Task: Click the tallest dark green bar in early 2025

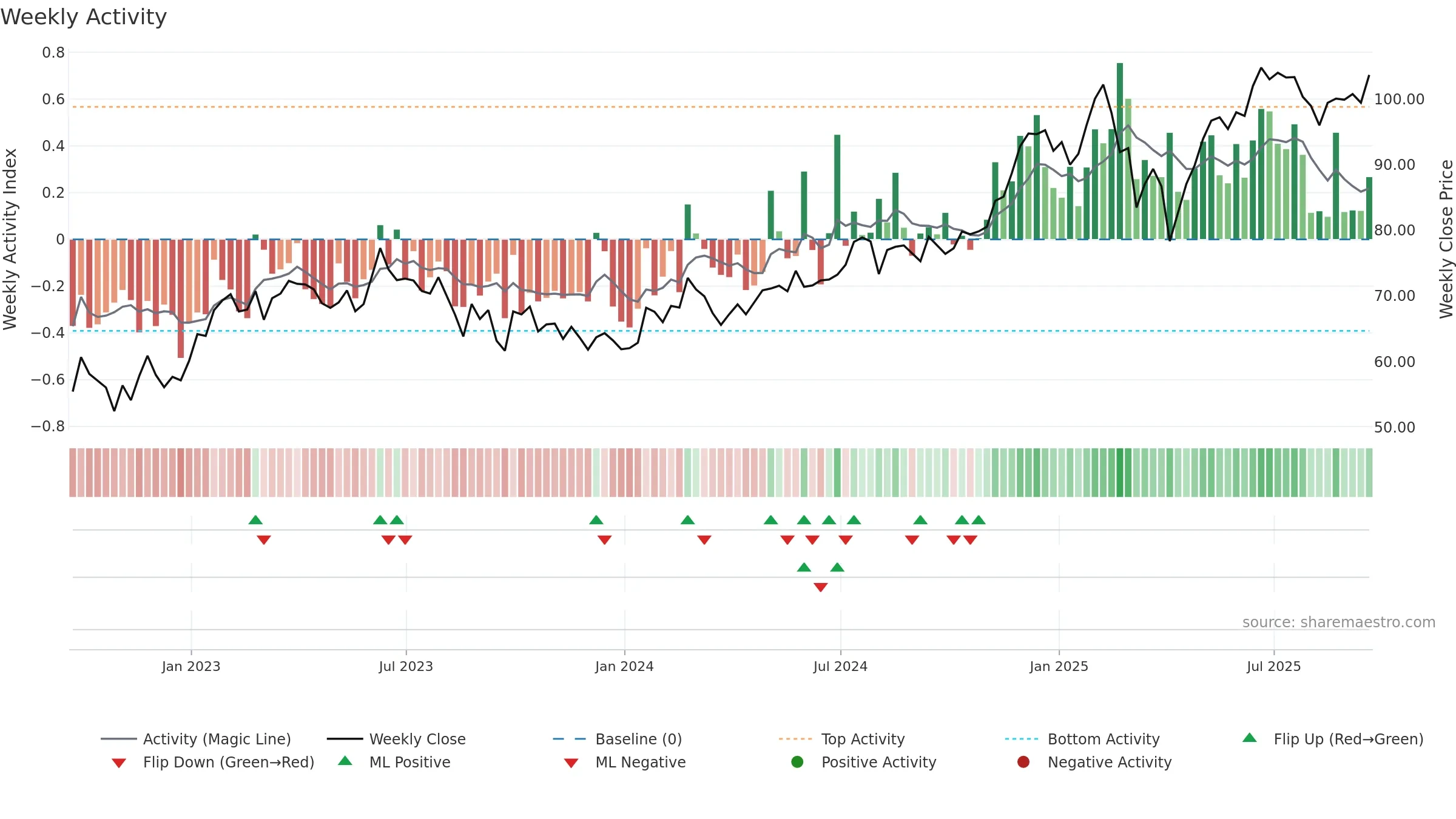Action: (1120, 151)
